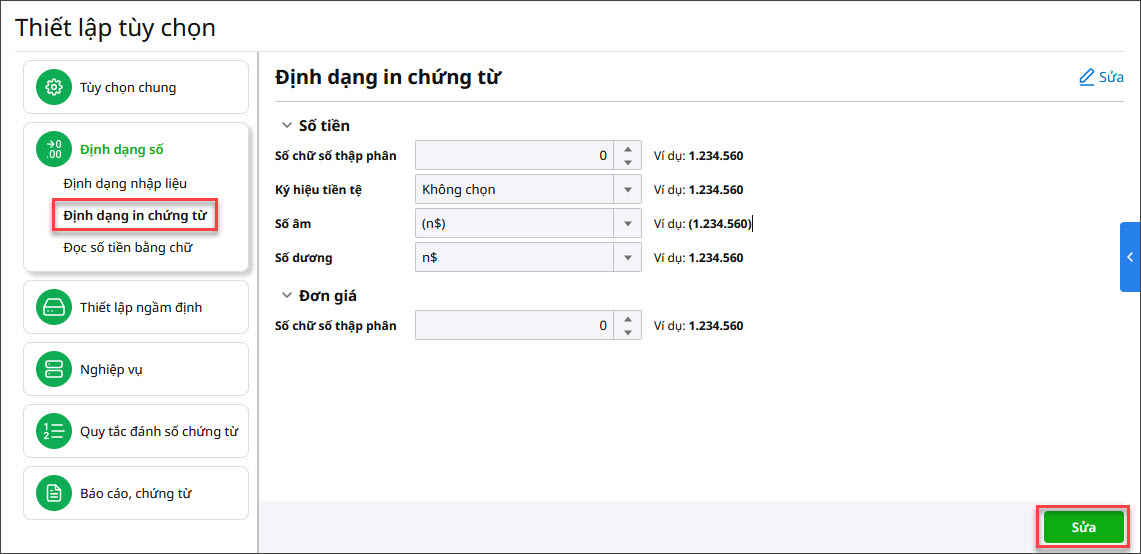The height and width of the screenshot is (554, 1141).
Task: Click the green Sửa button
Action: pyautogui.click(x=1083, y=527)
